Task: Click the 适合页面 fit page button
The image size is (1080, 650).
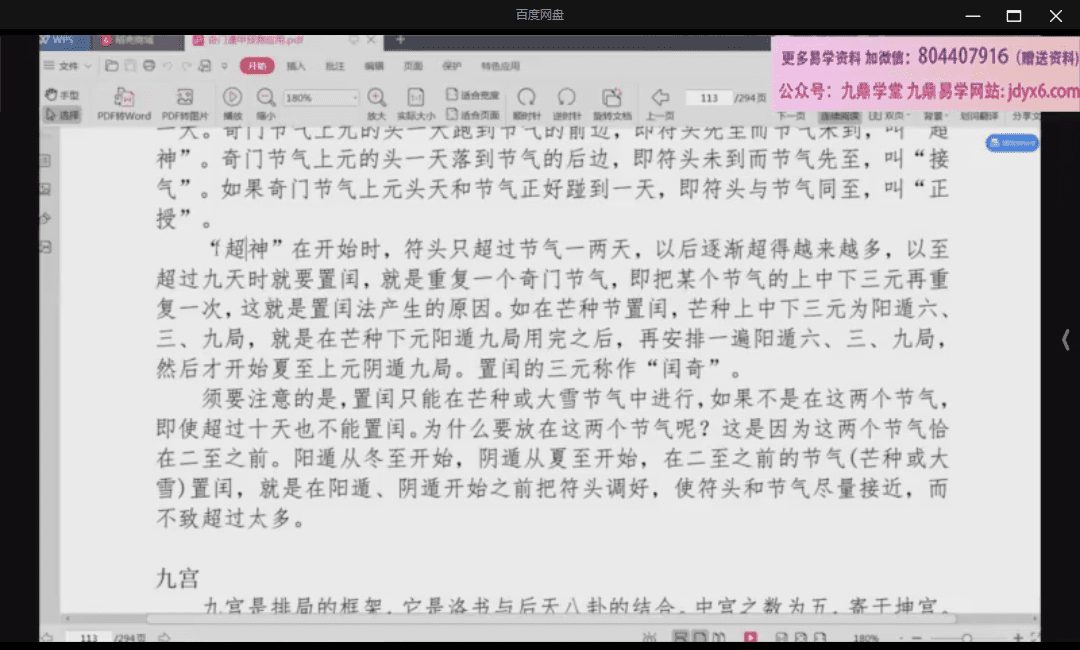Action: click(472, 115)
